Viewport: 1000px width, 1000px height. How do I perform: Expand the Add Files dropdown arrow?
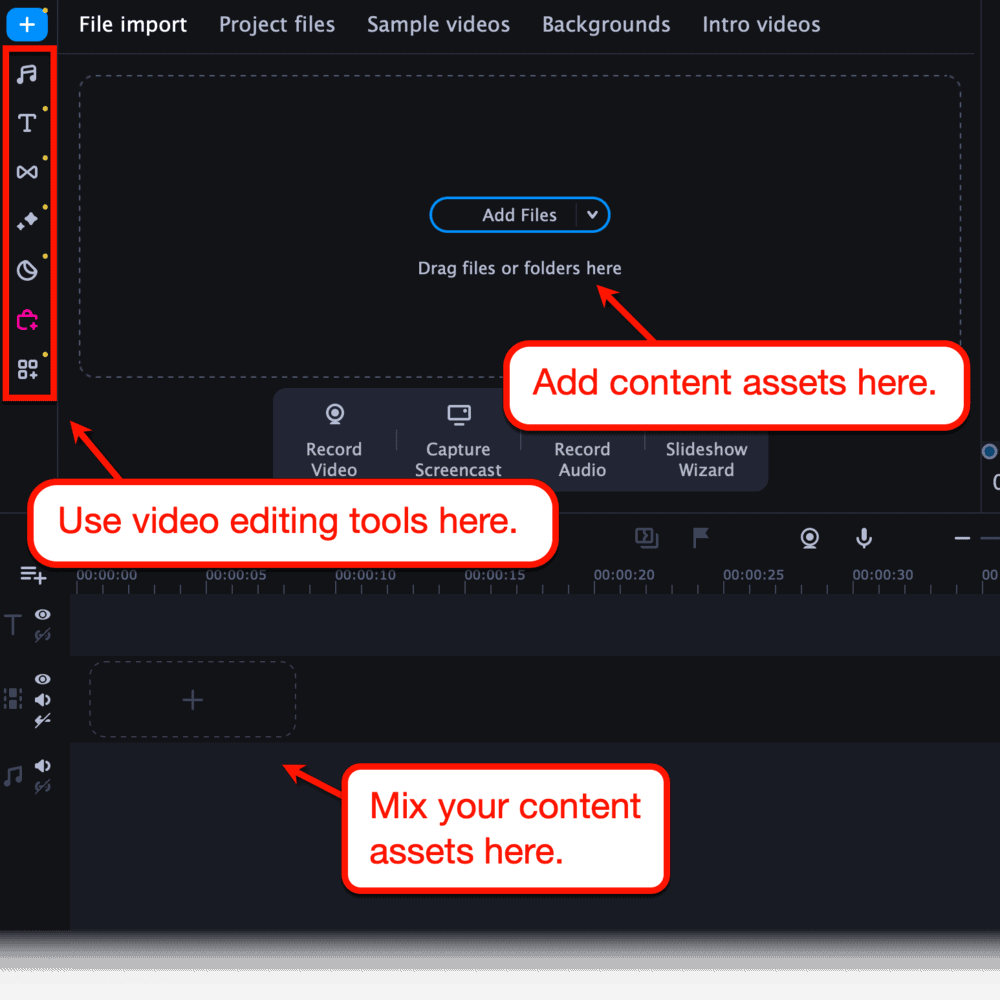[x=592, y=215]
